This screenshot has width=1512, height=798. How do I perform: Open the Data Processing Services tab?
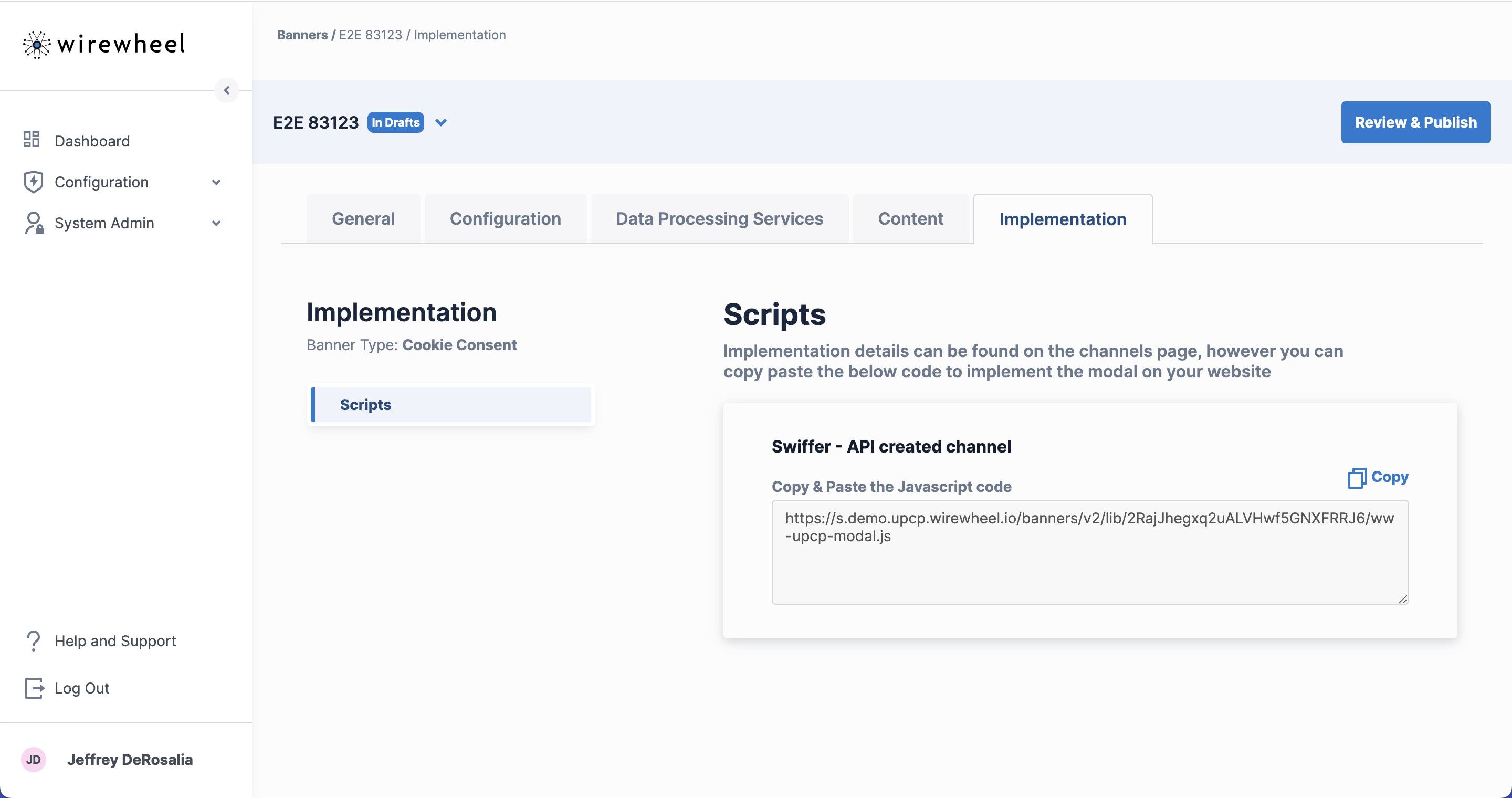pos(719,219)
